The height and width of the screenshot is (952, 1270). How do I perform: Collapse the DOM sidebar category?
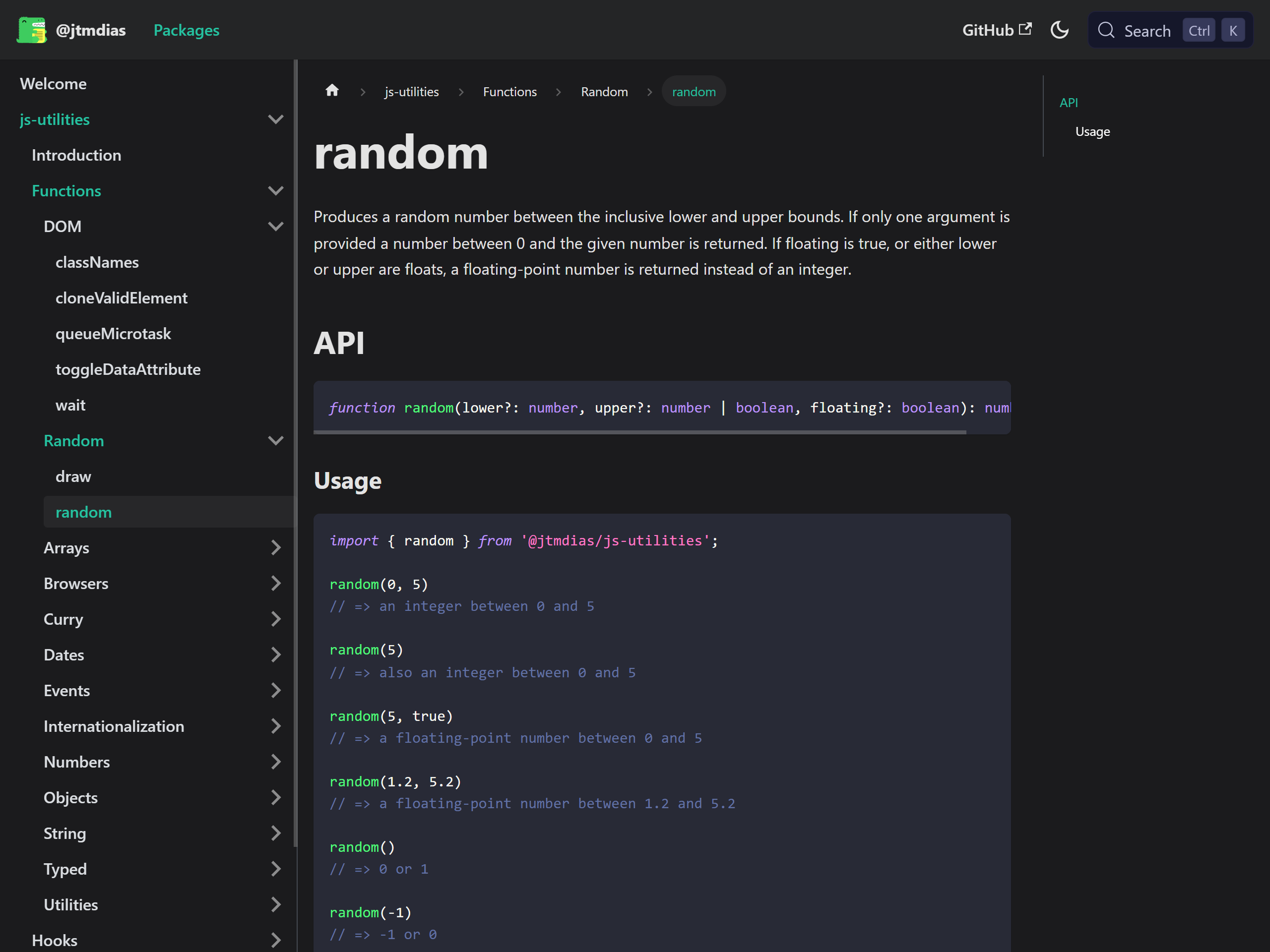click(x=276, y=226)
